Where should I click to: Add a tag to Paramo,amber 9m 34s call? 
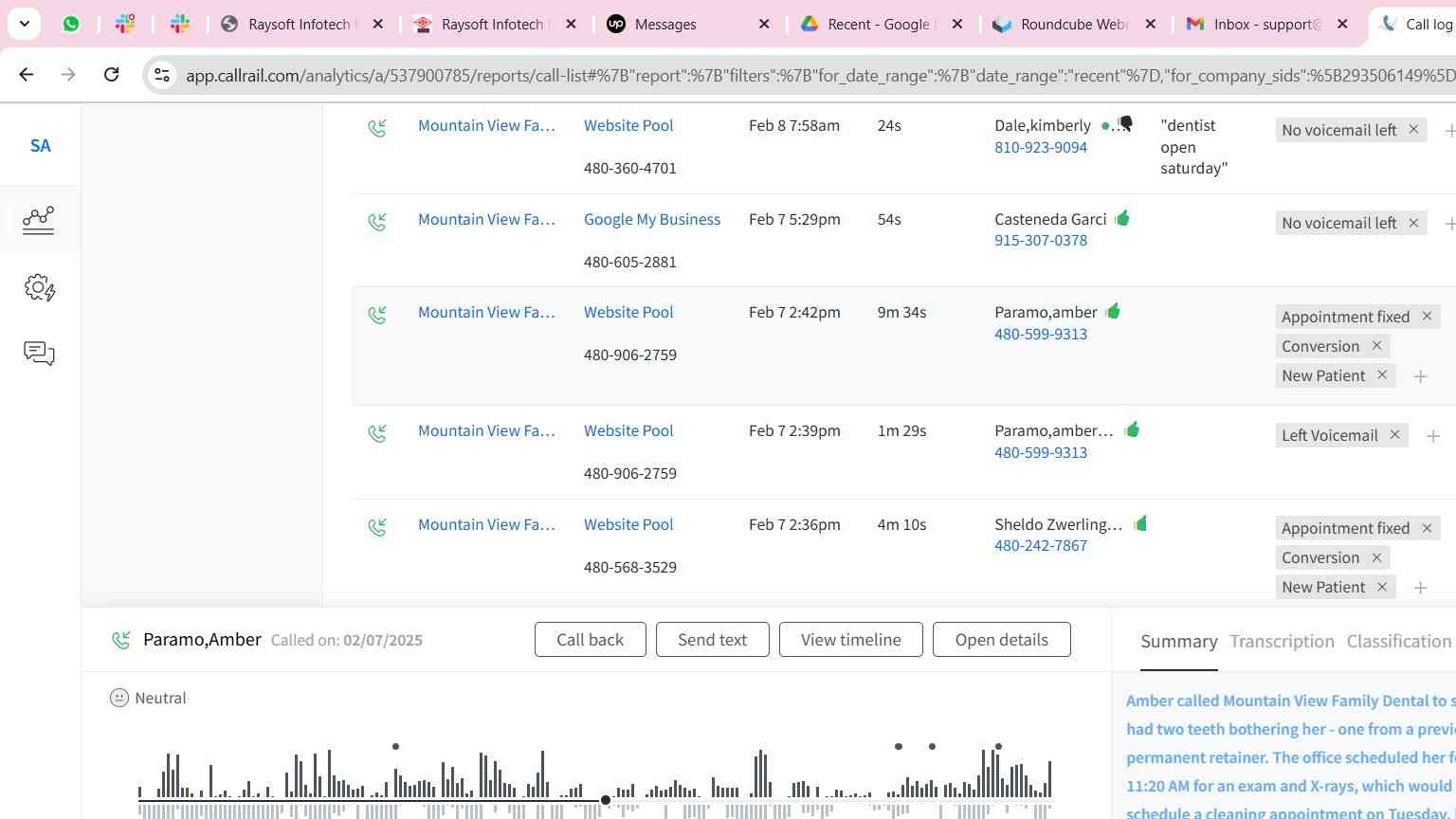point(1420,376)
